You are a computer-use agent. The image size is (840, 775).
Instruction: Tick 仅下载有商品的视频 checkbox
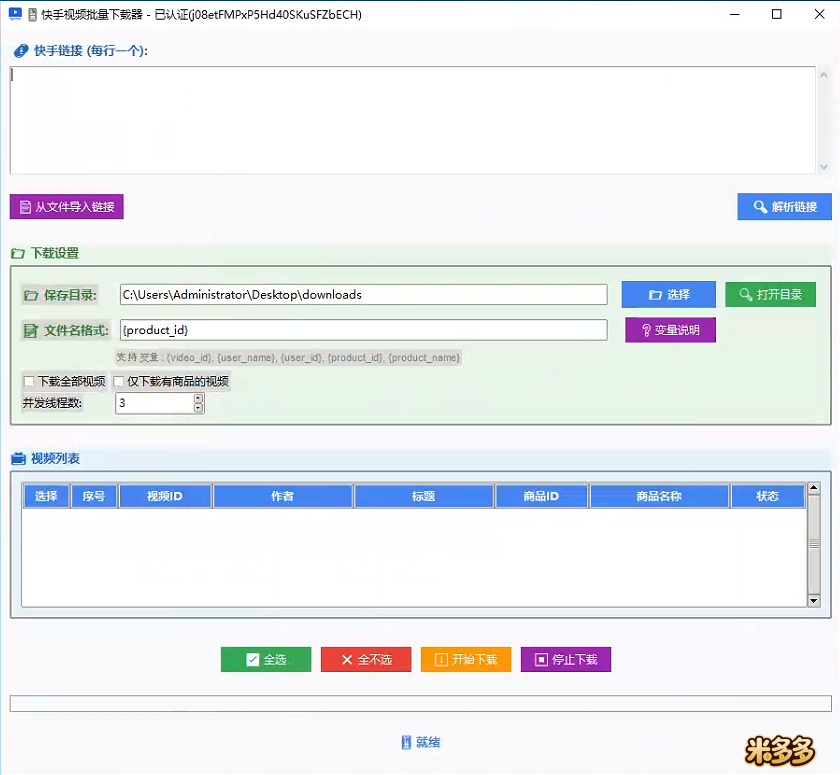click(x=119, y=381)
